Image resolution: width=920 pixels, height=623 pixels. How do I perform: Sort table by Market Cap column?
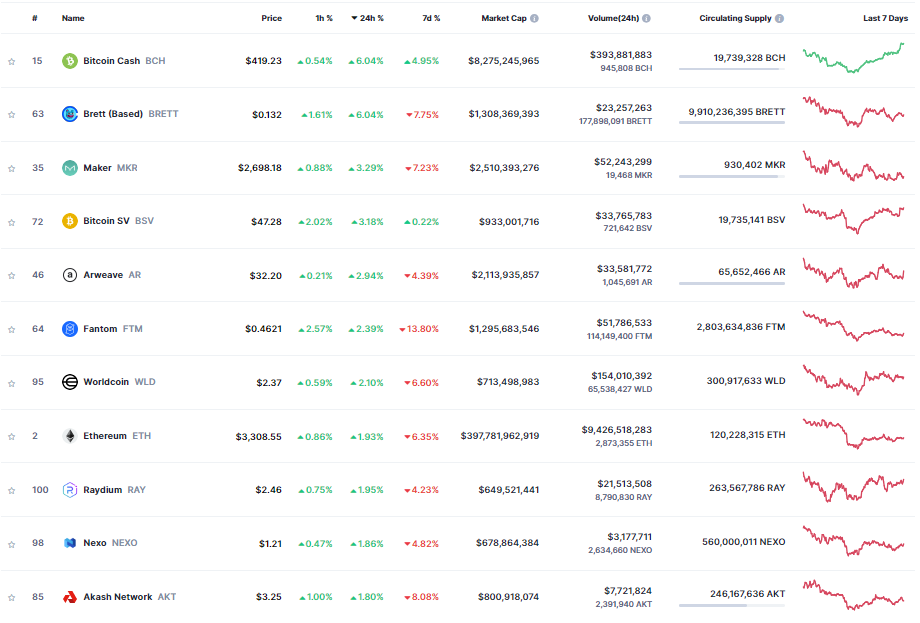504,18
